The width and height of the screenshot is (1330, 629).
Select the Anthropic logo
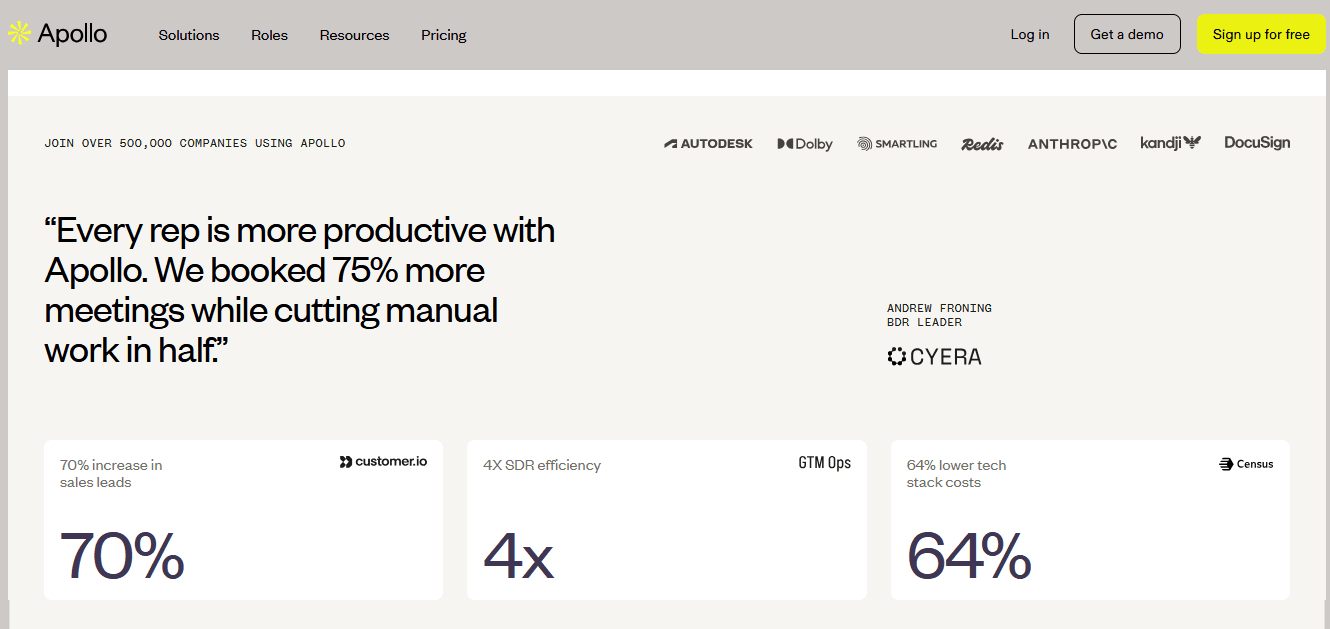pos(1072,143)
